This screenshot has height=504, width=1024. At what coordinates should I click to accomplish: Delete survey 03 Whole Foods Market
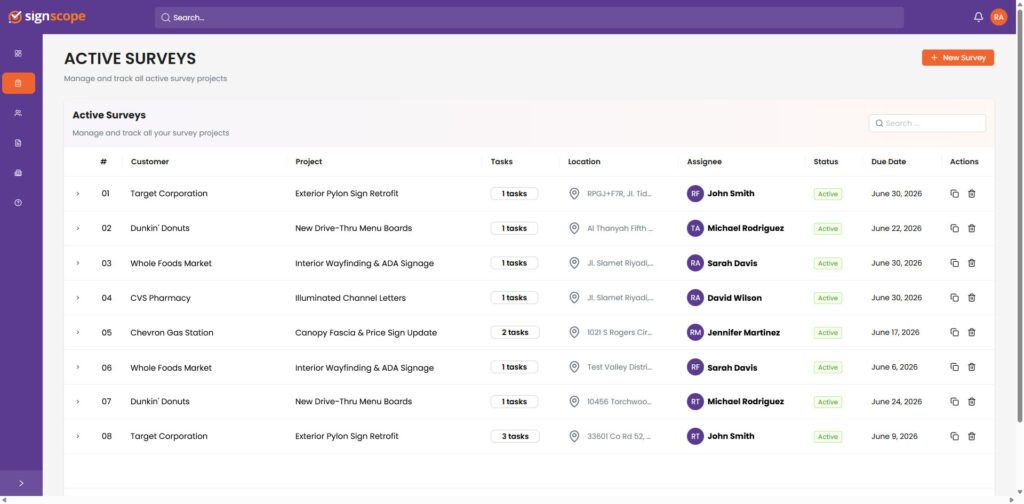(x=972, y=263)
